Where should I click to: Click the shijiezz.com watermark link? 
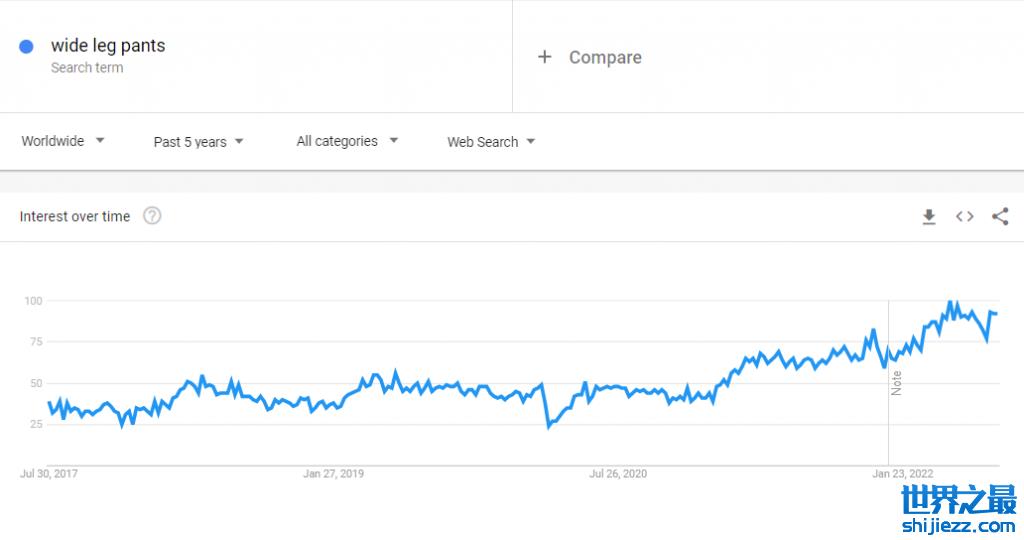(x=958, y=522)
